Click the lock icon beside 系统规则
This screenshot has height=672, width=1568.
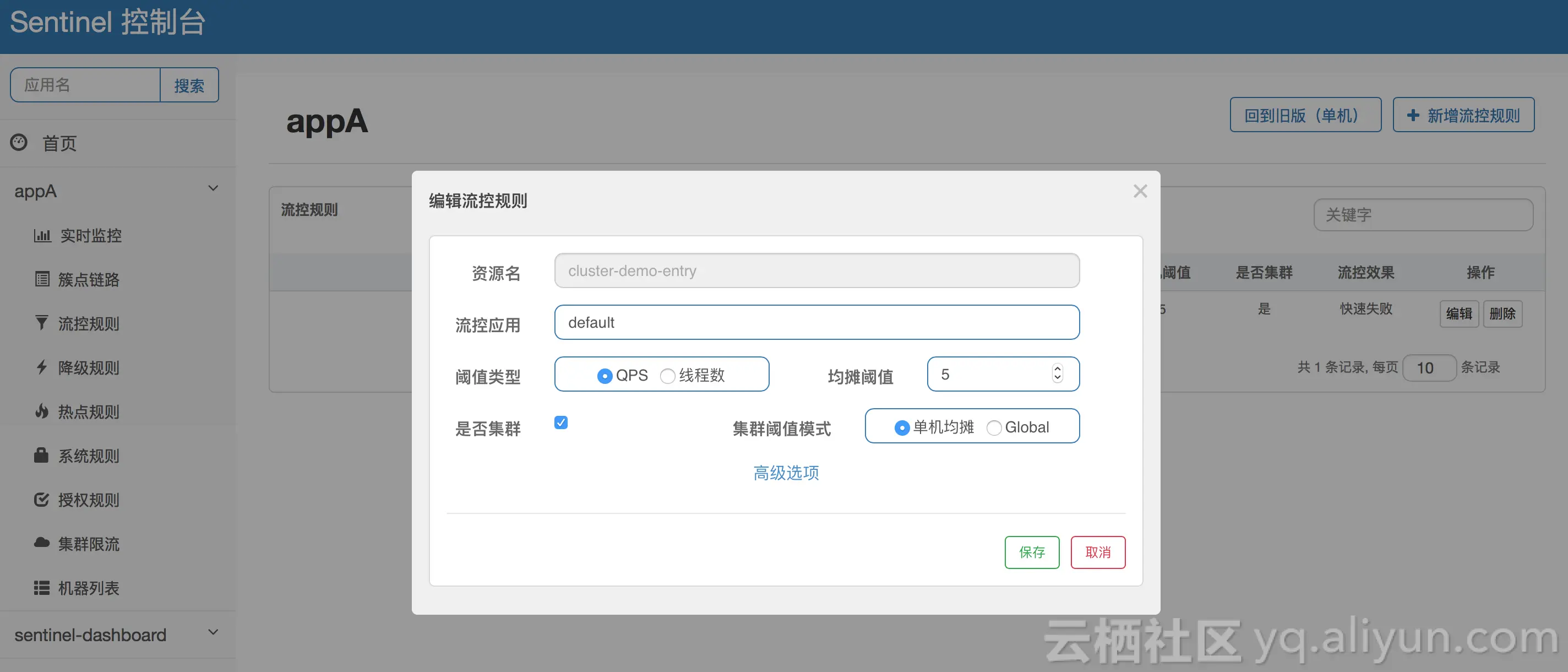click(41, 455)
